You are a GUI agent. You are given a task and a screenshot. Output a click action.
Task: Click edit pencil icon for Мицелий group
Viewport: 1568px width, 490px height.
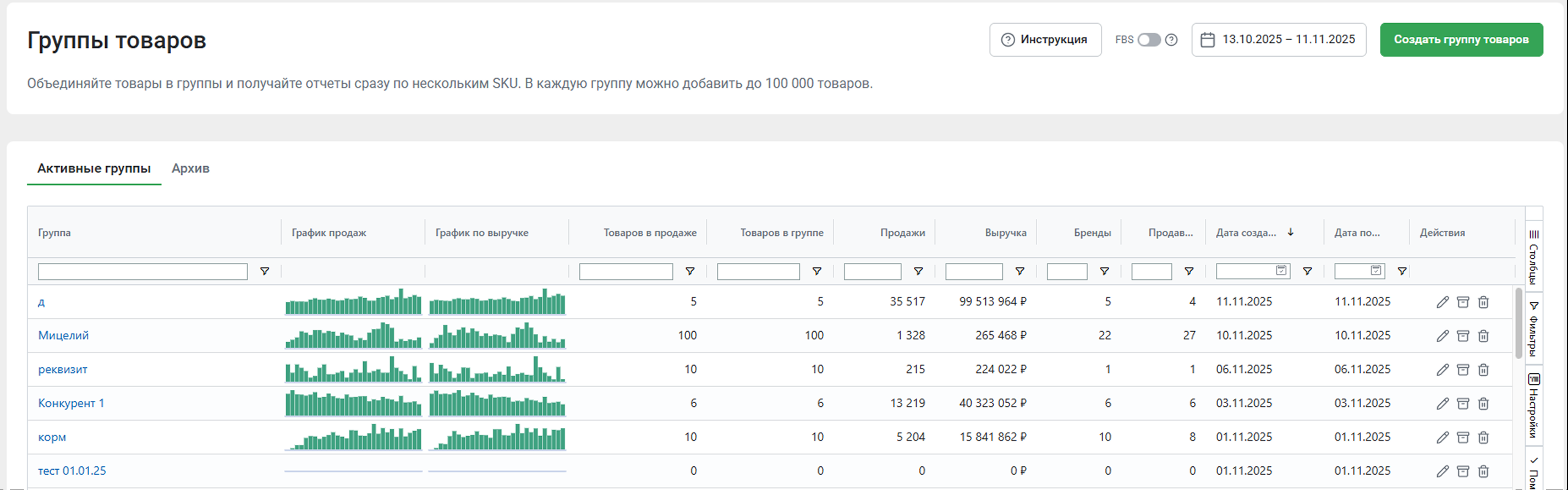(1442, 336)
